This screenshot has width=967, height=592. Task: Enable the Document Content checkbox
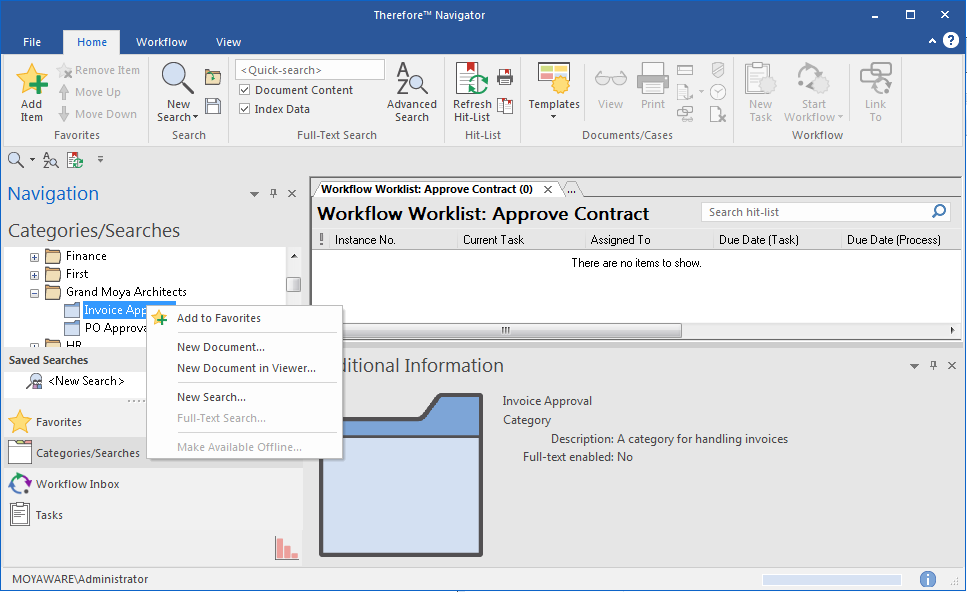coord(244,90)
